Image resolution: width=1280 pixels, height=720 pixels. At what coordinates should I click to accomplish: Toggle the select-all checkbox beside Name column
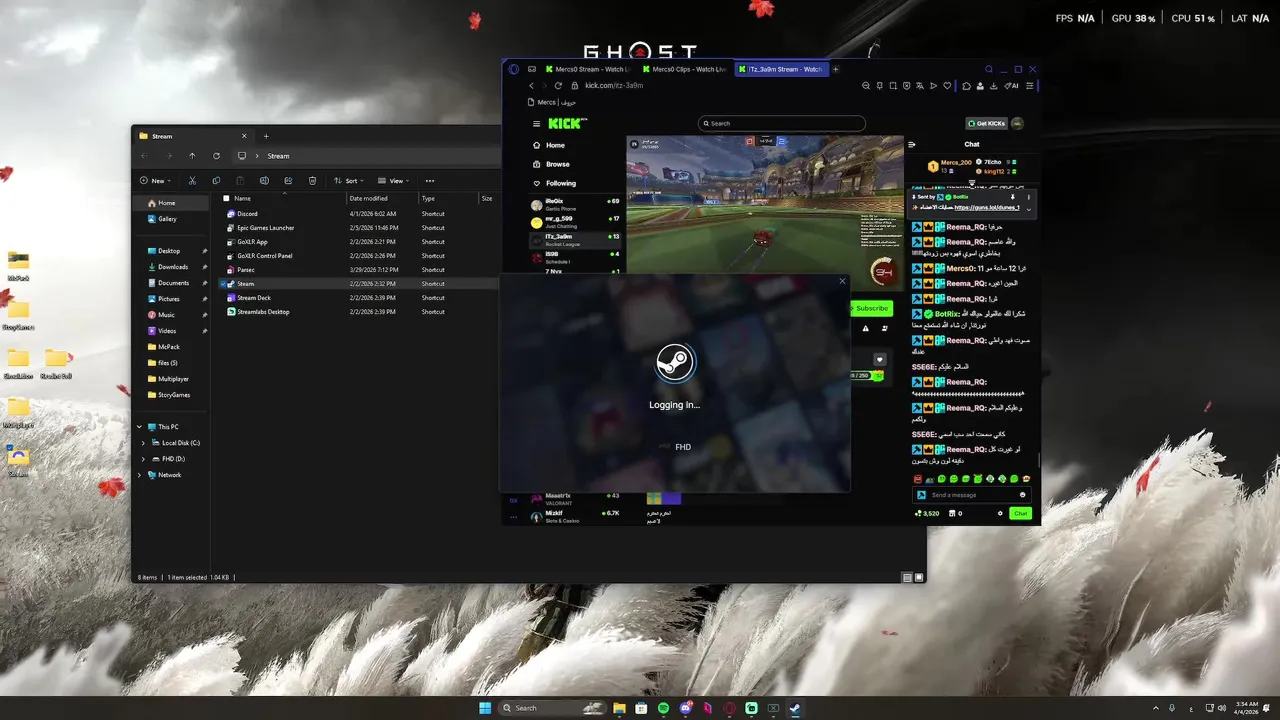(x=225, y=198)
